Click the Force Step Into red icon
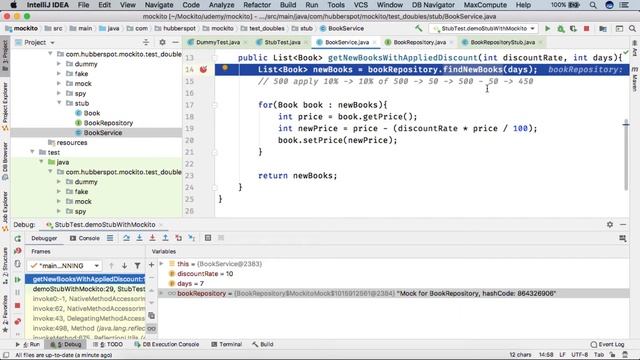This screenshot has height=360, width=640. (x=152, y=238)
